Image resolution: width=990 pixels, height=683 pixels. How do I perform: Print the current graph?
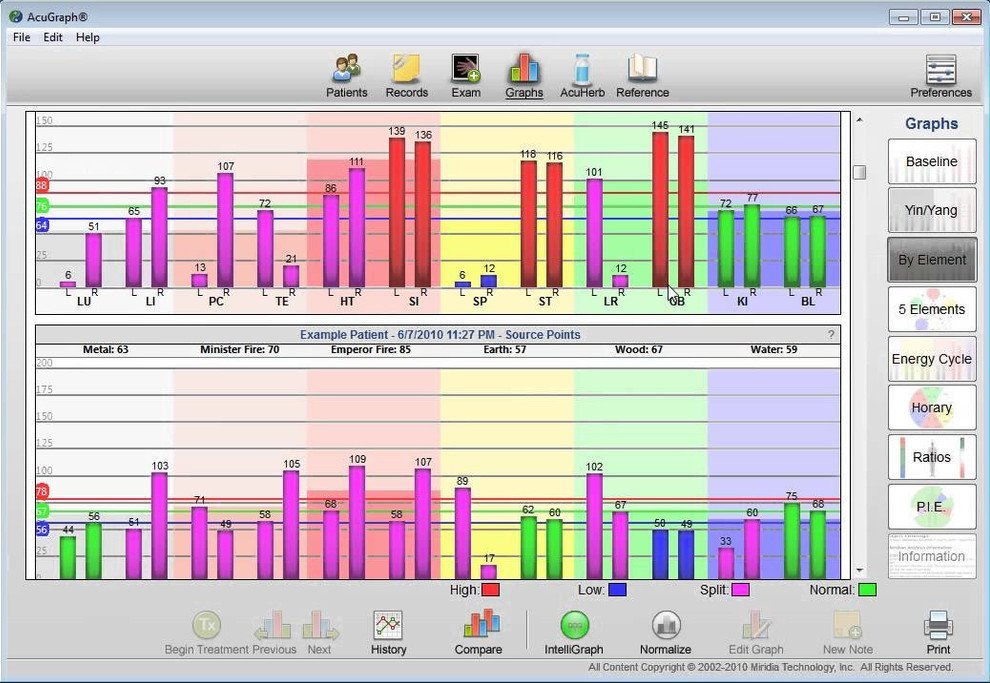tap(938, 633)
